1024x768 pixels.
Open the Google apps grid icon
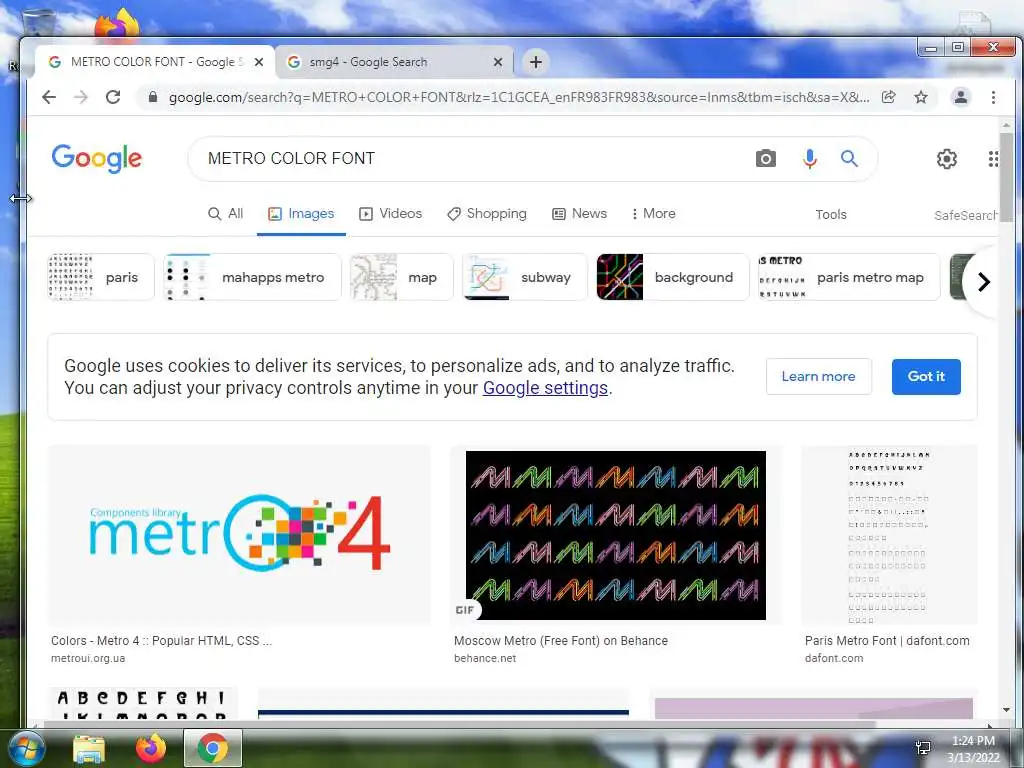[x=993, y=159]
